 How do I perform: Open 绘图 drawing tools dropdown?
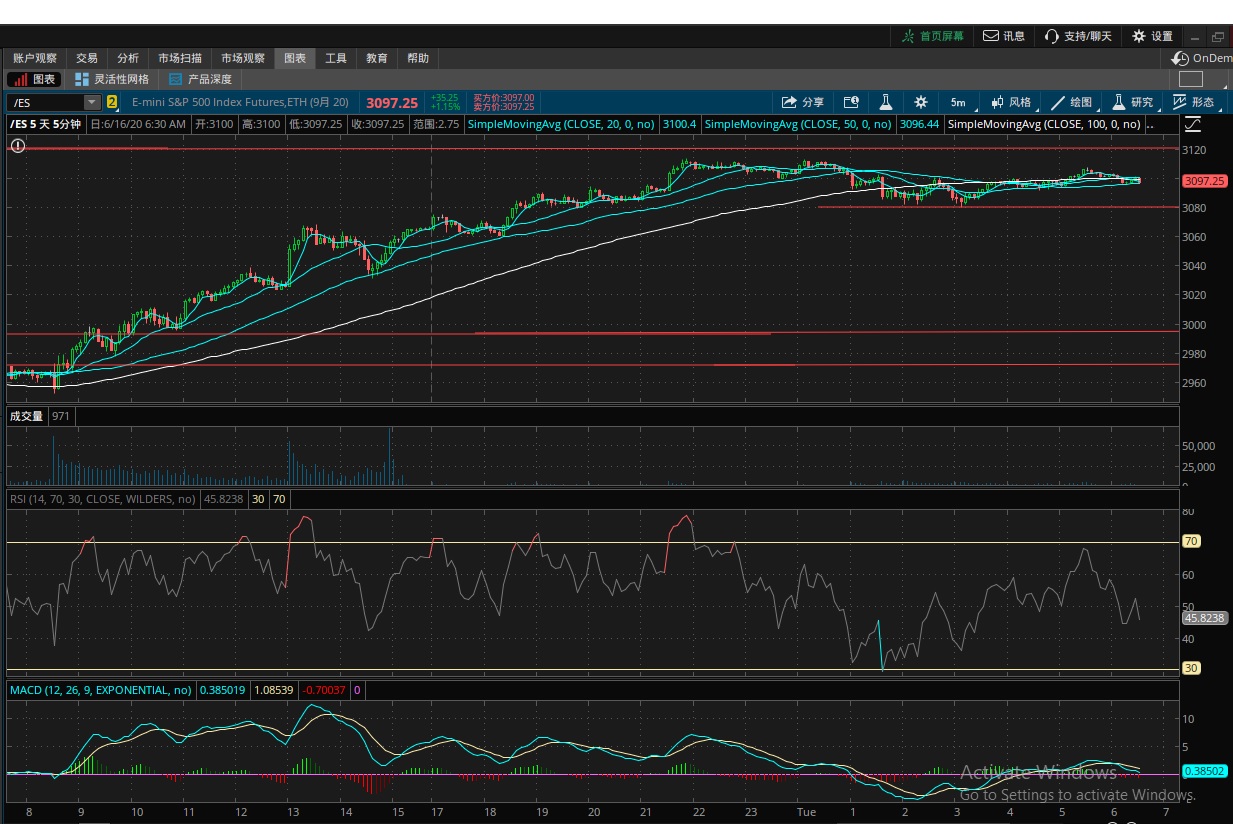point(1072,102)
